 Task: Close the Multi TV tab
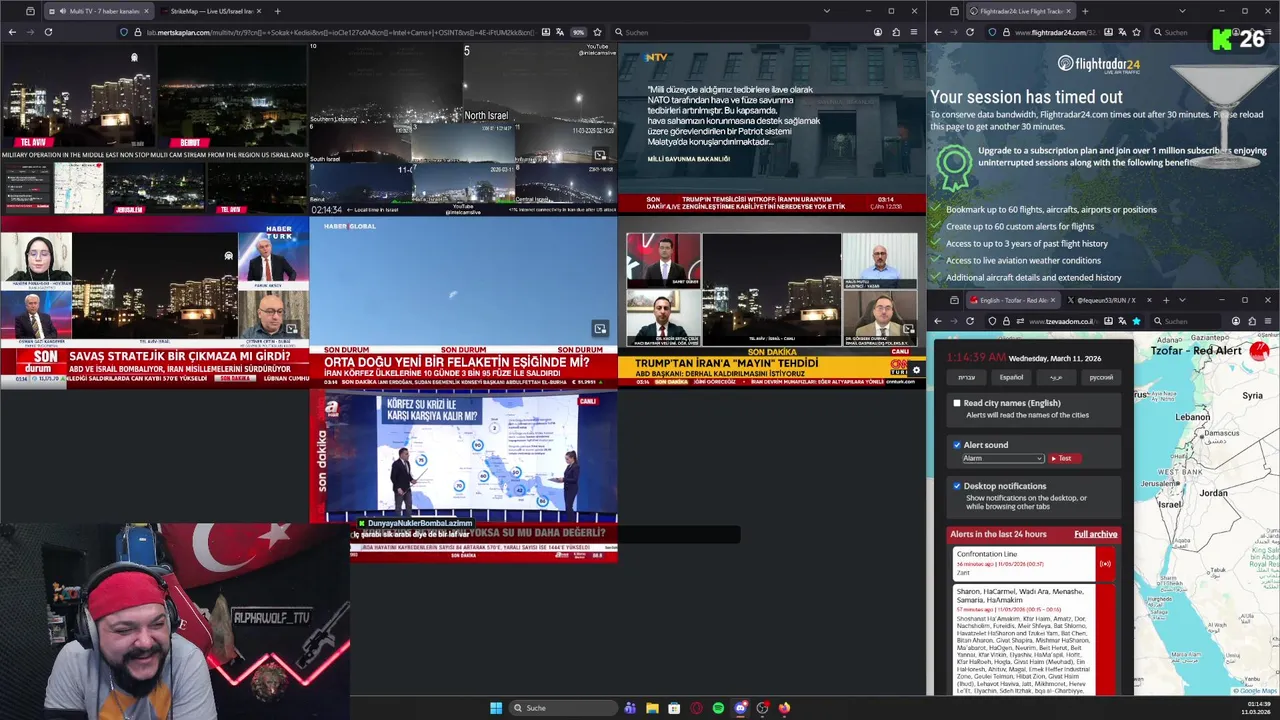coord(146,11)
